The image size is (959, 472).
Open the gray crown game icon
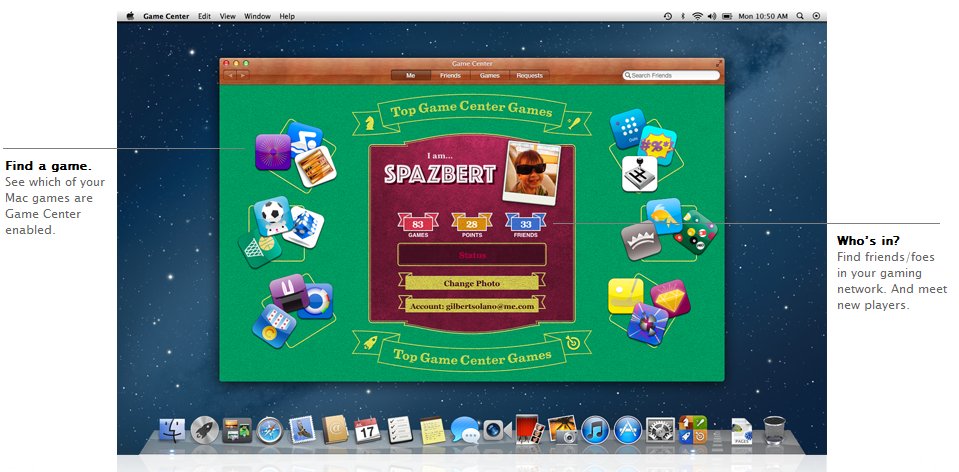tap(641, 241)
